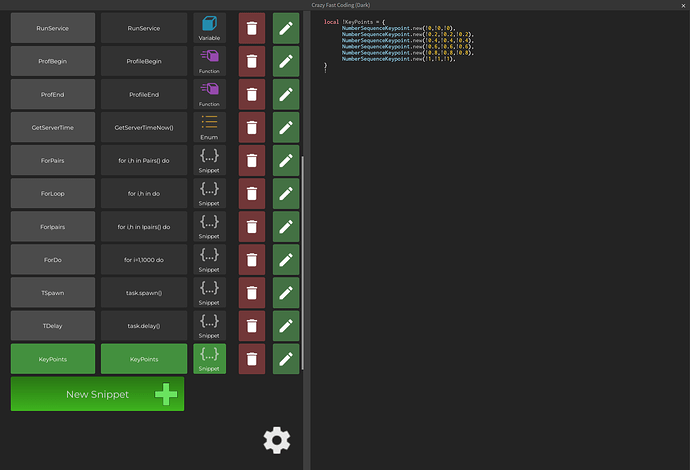690x470 pixels.
Task: Edit the ForPairs snippet
Action: (x=286, y=160)
